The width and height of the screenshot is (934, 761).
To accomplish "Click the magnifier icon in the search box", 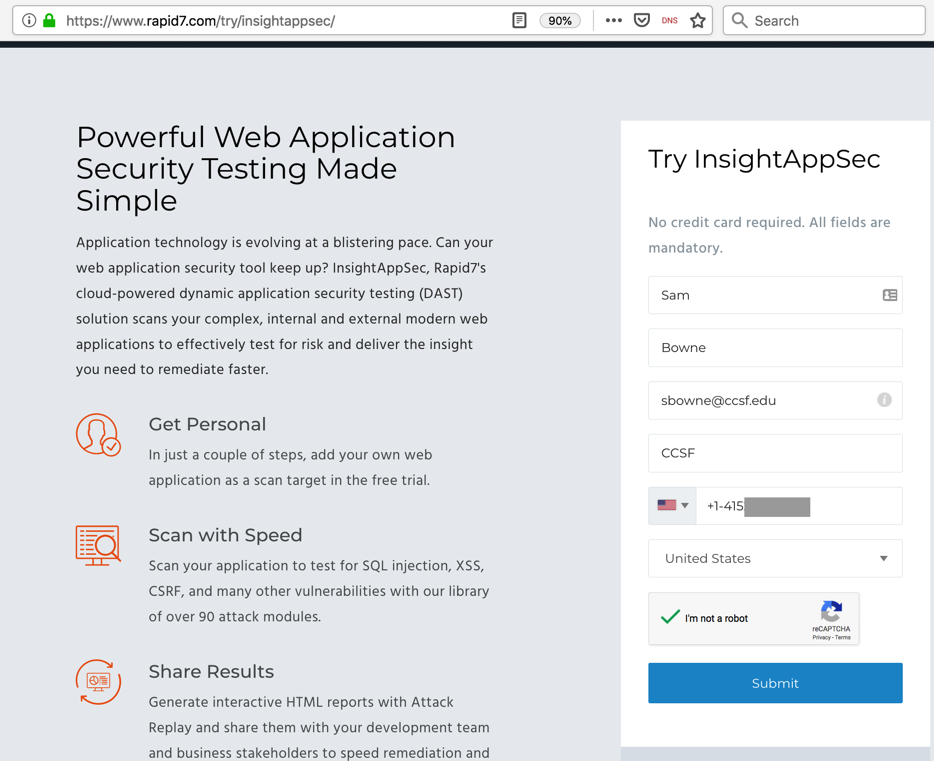I will [739, 20].
